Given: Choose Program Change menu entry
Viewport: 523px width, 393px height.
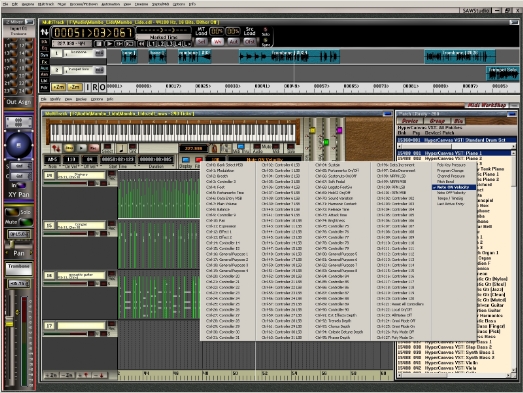Looking at the screenshot, I should coord(450,170).
